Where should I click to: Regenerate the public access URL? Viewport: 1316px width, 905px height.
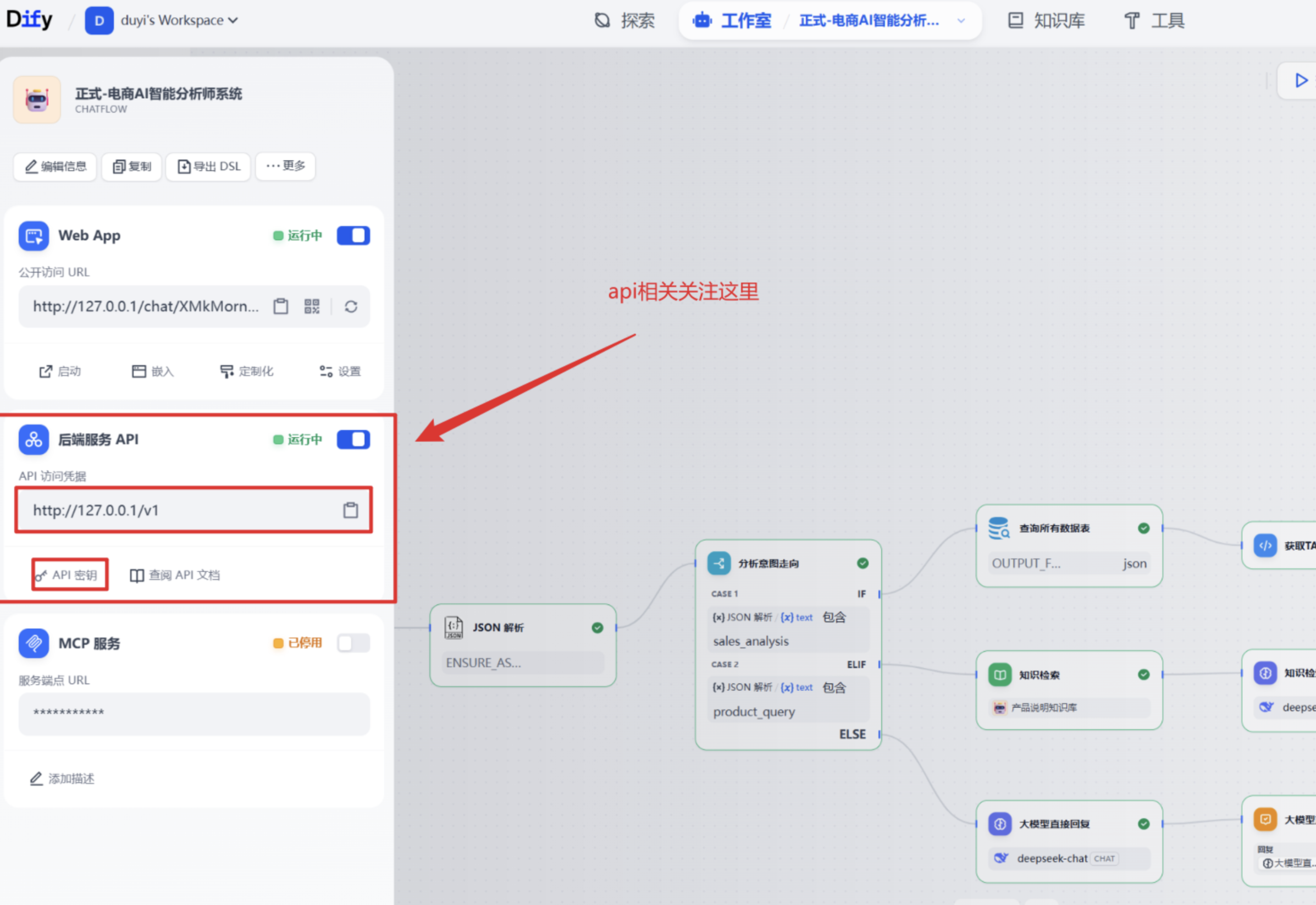[351, 307]
